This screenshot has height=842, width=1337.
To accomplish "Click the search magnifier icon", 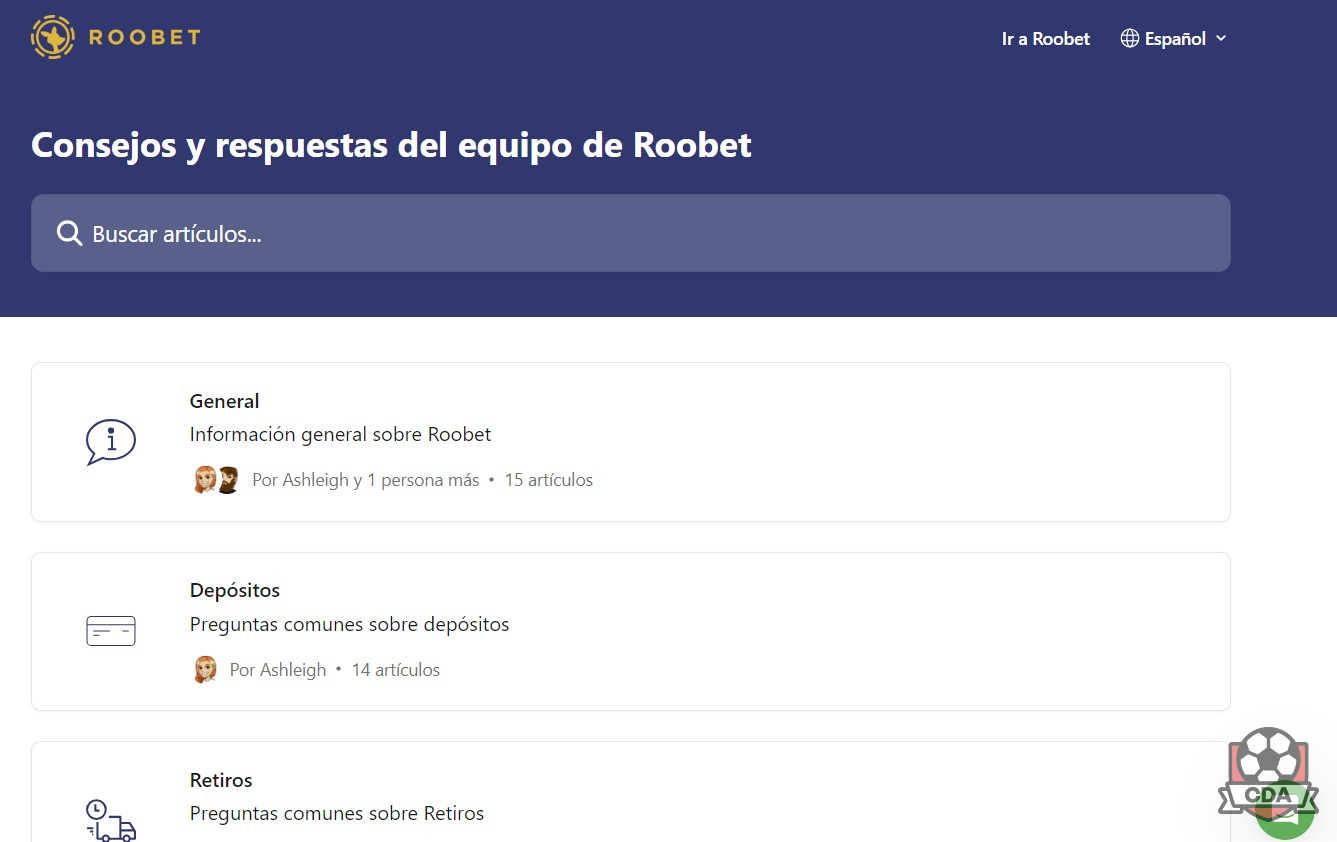I will tap(69, 234).
